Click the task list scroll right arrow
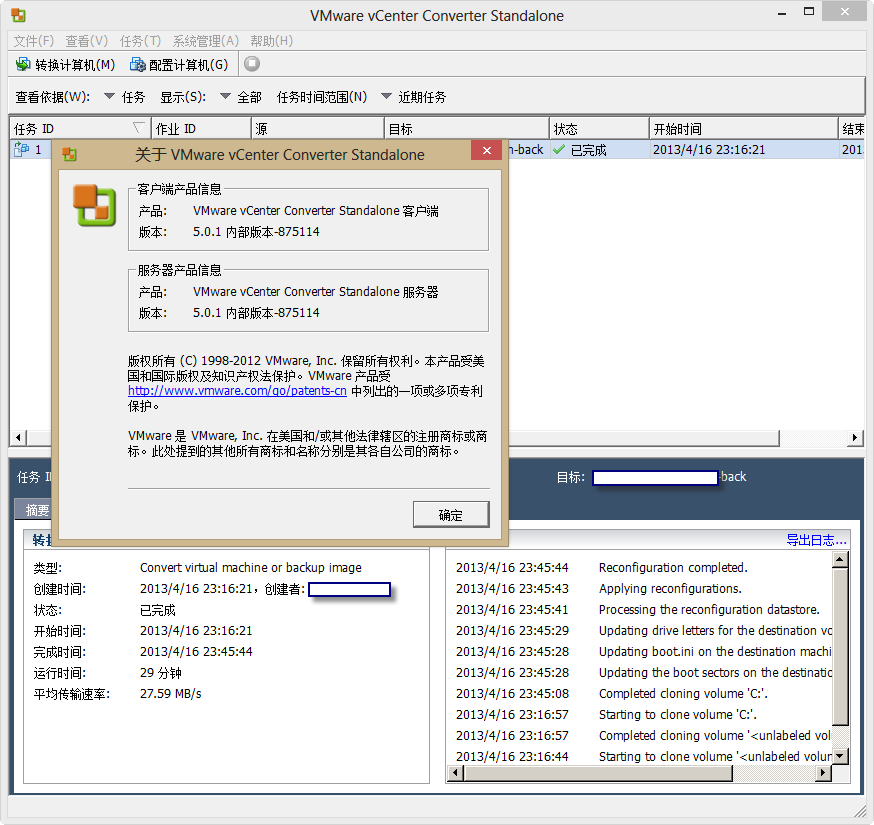This screenshot has width=874, height=825. 854,438
